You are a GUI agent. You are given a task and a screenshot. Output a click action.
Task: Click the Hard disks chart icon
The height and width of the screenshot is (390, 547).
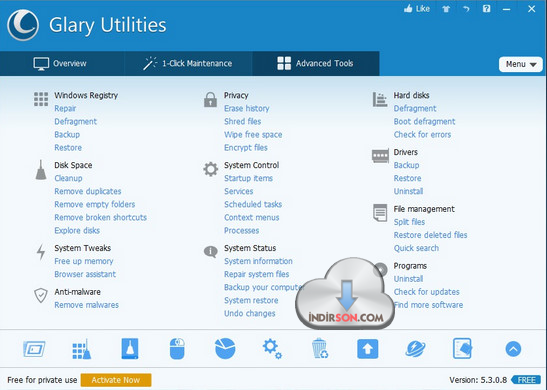tap(380, 99)
